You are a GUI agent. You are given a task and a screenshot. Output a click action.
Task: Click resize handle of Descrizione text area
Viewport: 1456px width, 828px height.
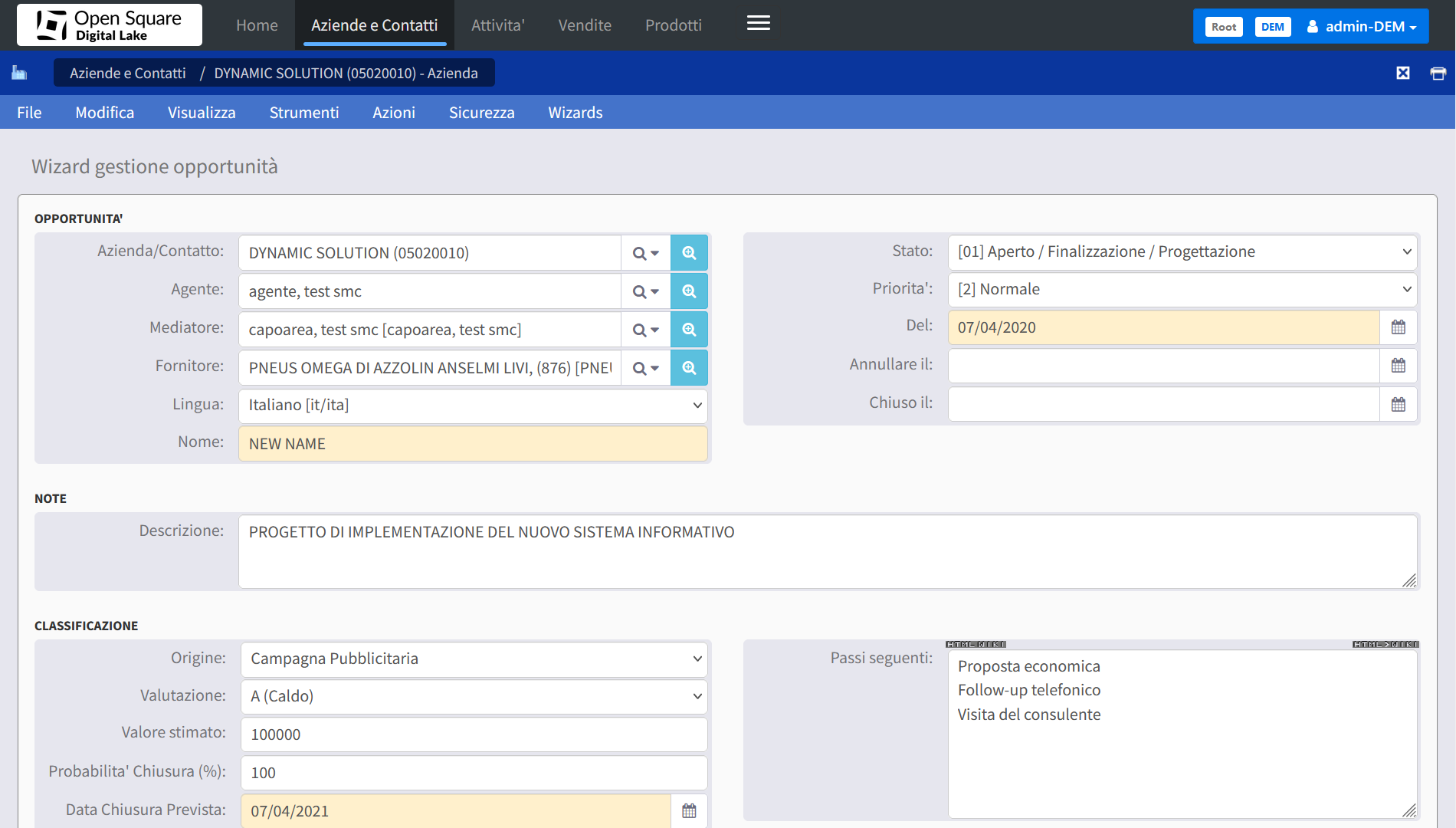pos(1409,580)
